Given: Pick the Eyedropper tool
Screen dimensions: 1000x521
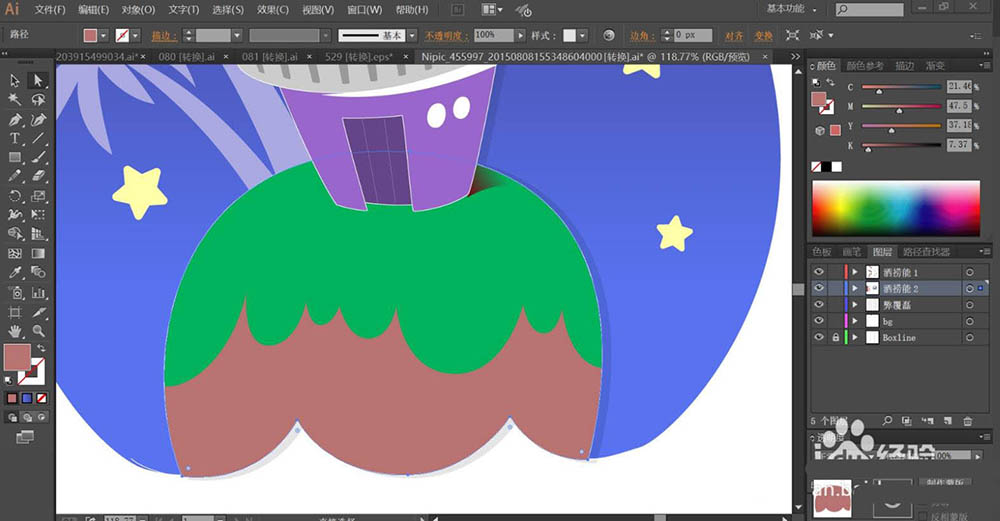Looking at the screenshot, I should tap(15, 273).
